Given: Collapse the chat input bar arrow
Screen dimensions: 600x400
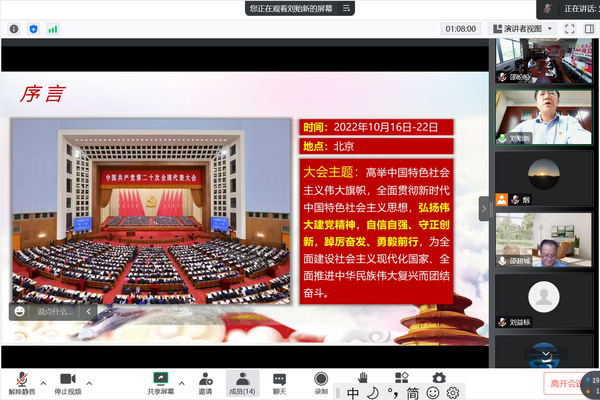Looking at the screenshot, I should pyautogui.click(x=87, y=311).
